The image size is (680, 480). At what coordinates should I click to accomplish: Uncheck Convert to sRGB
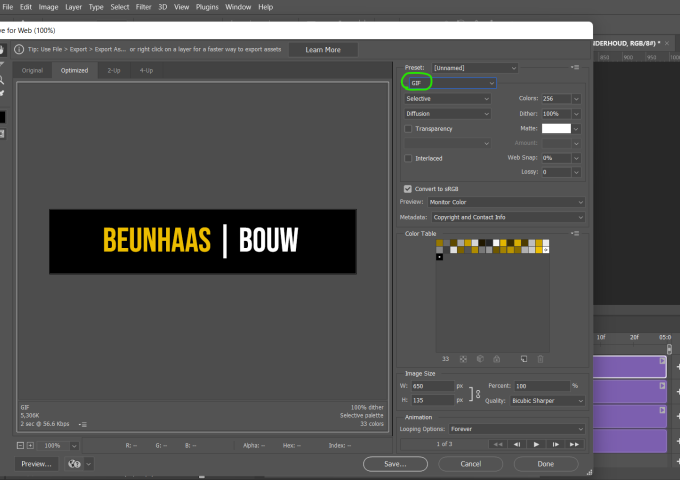coord(408,189)
